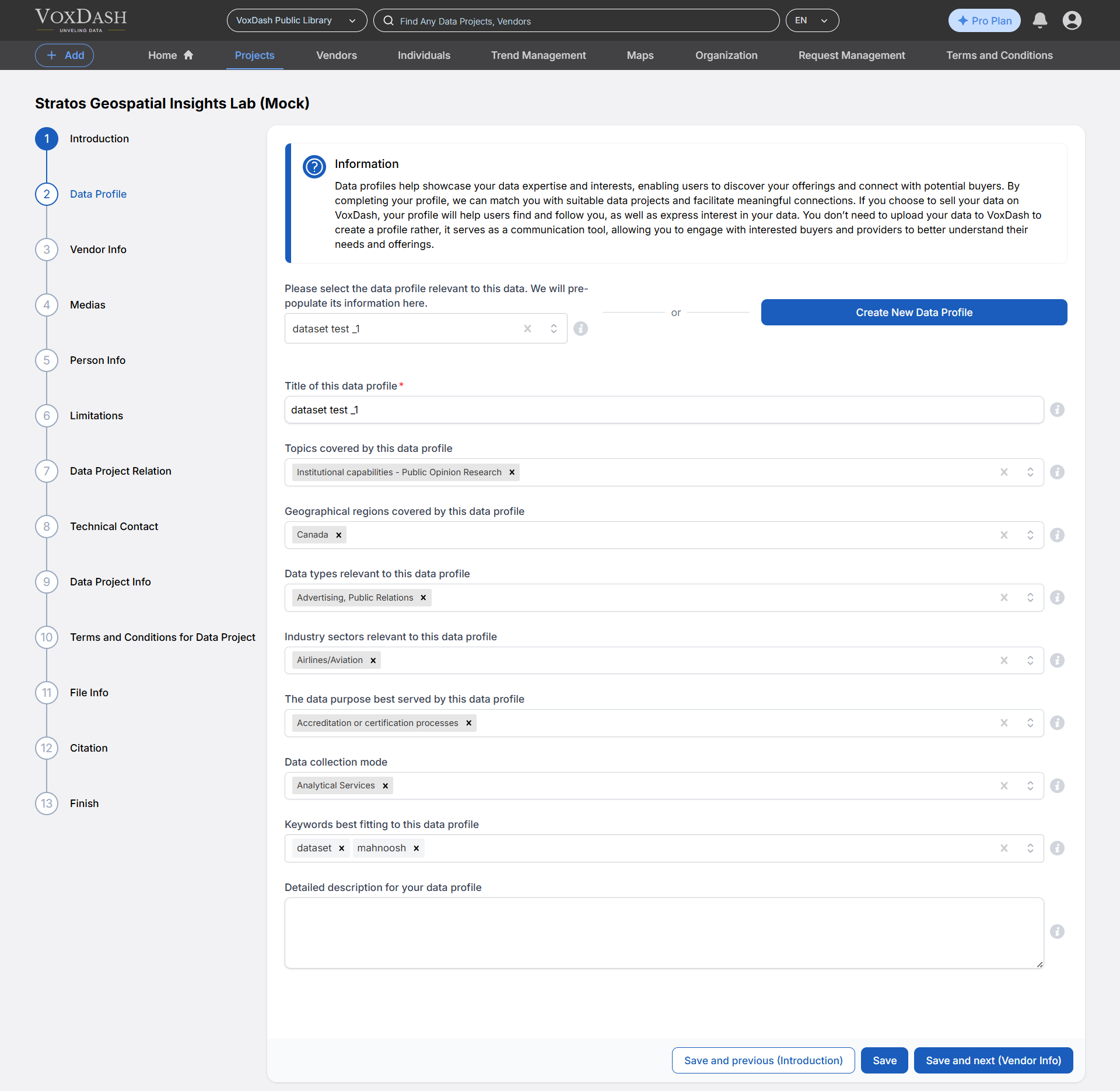The width and height of the screenshot is (1120, 1091).
Task: Open the notifications bell icon
Action: click(1039, 20)
